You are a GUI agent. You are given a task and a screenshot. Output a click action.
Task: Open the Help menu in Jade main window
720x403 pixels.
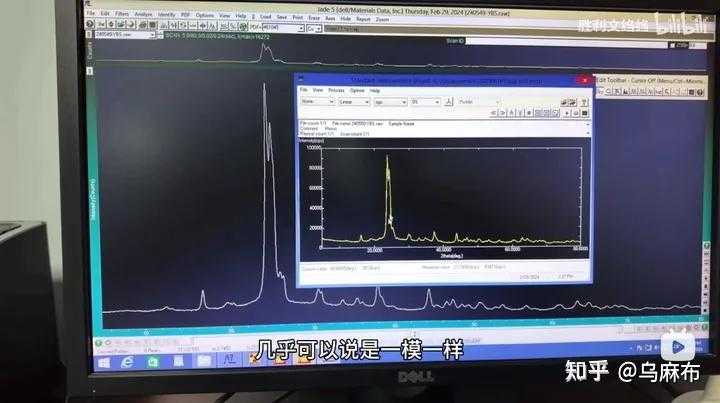pos(241,16)
